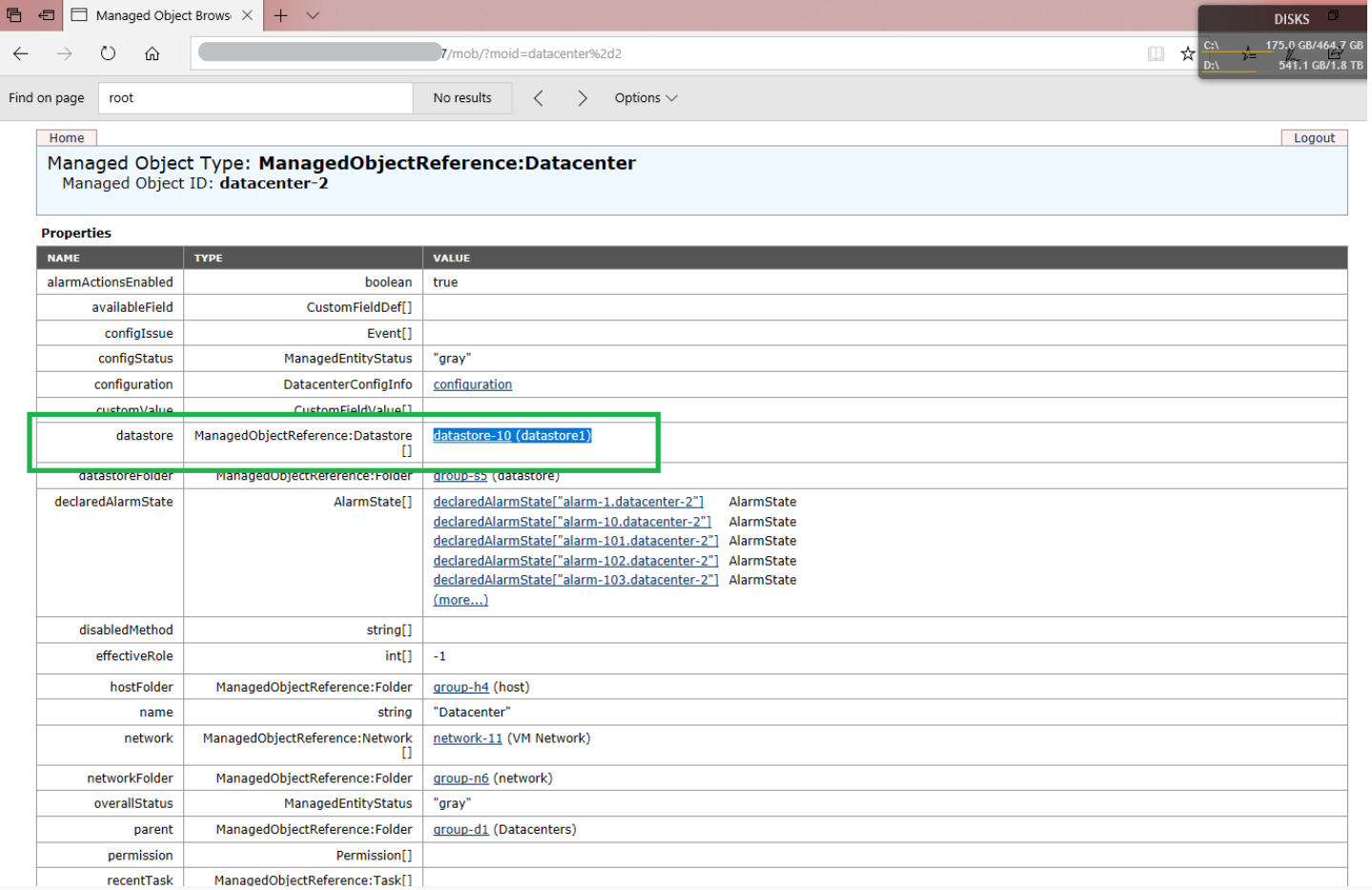Open reading view book icon
Viewport: 1372px width, 890px height.
pos(1156,53)
